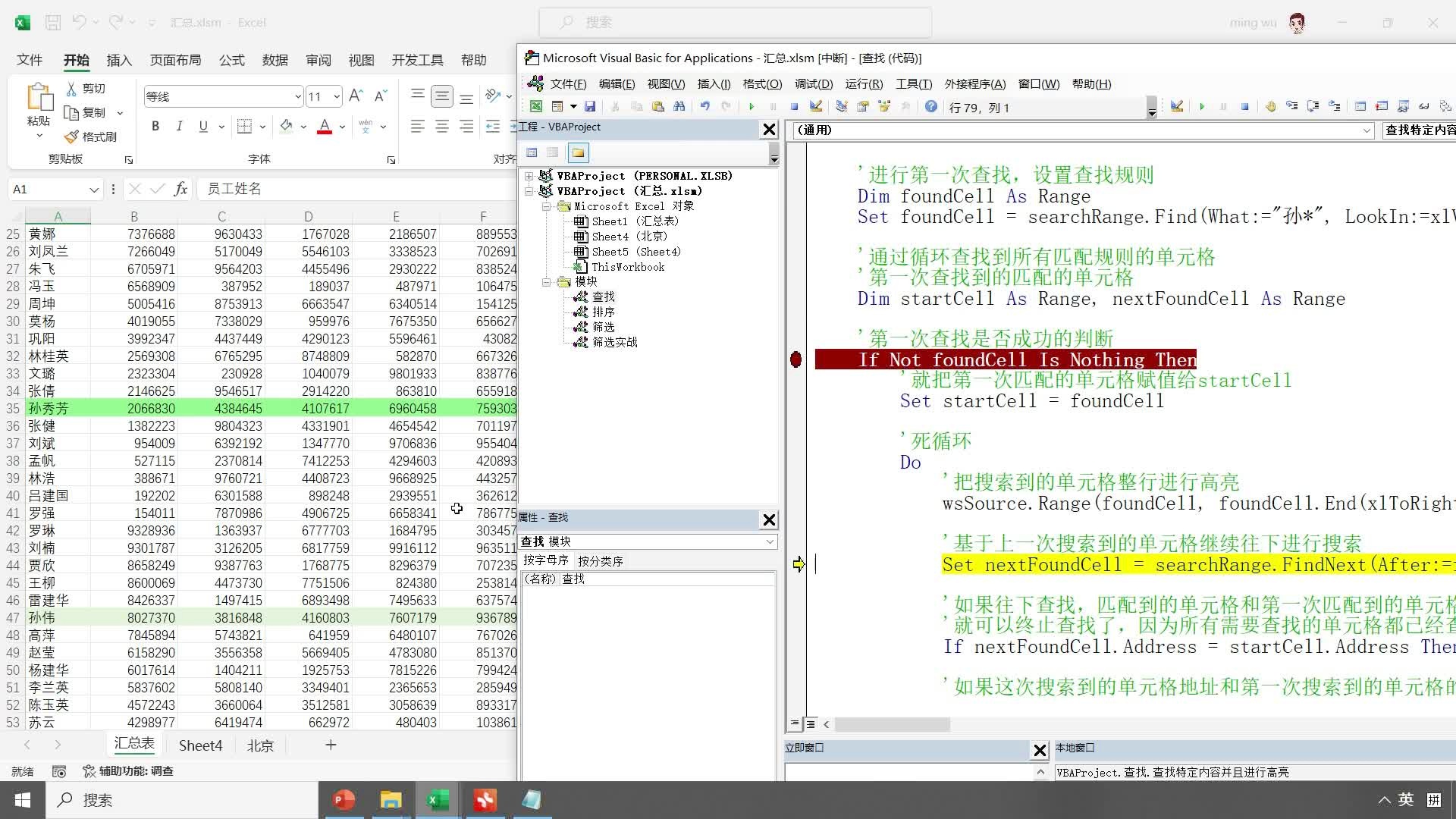Expand VBAProject (PERSONAL.XLSB) node
Image resolution: width=1456 pixels, height=819 pixels.
point(529,176)
